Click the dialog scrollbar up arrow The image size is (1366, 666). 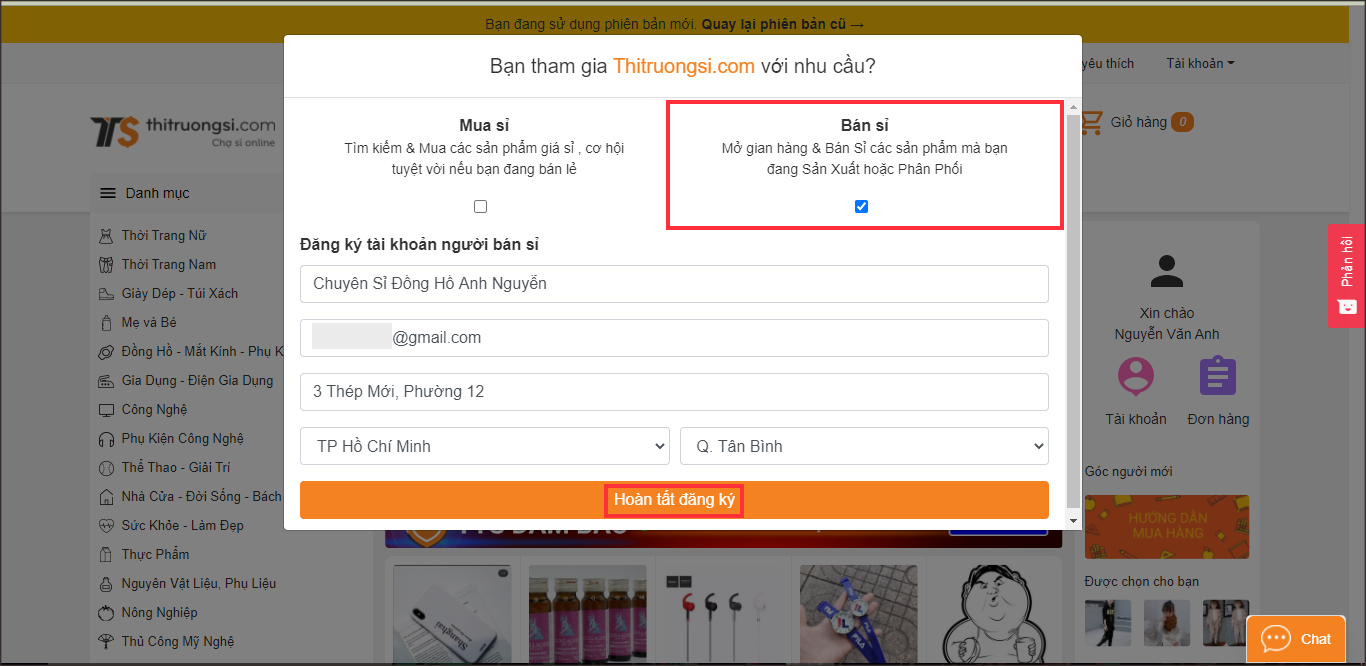(1074, 107)
